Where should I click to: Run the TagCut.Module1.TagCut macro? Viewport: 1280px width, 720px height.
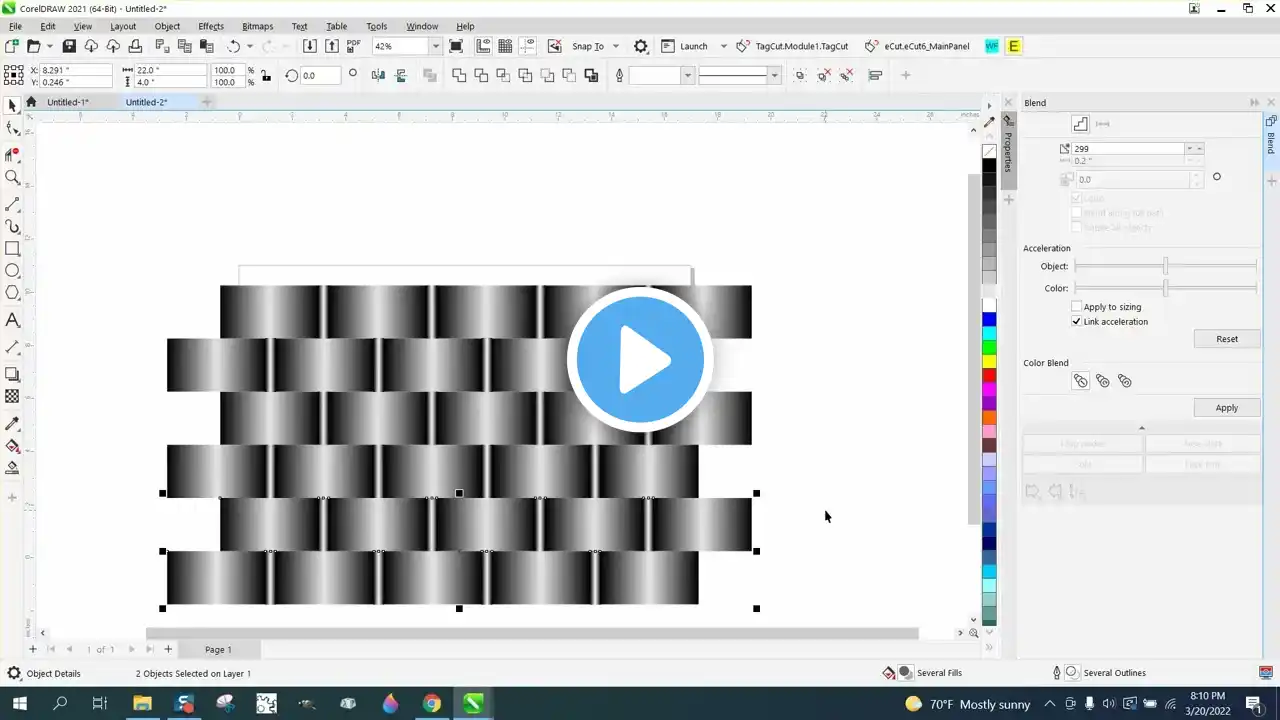(792, 46)
